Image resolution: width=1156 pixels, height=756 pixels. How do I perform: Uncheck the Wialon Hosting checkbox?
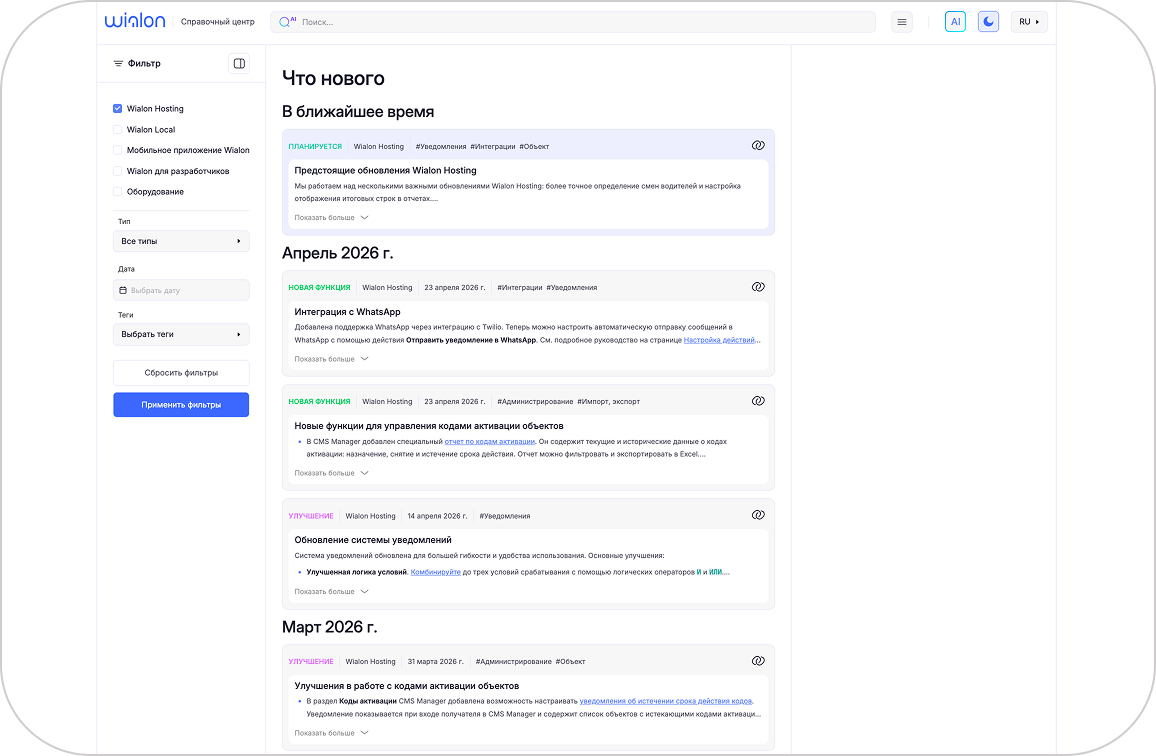coord(117,108)
